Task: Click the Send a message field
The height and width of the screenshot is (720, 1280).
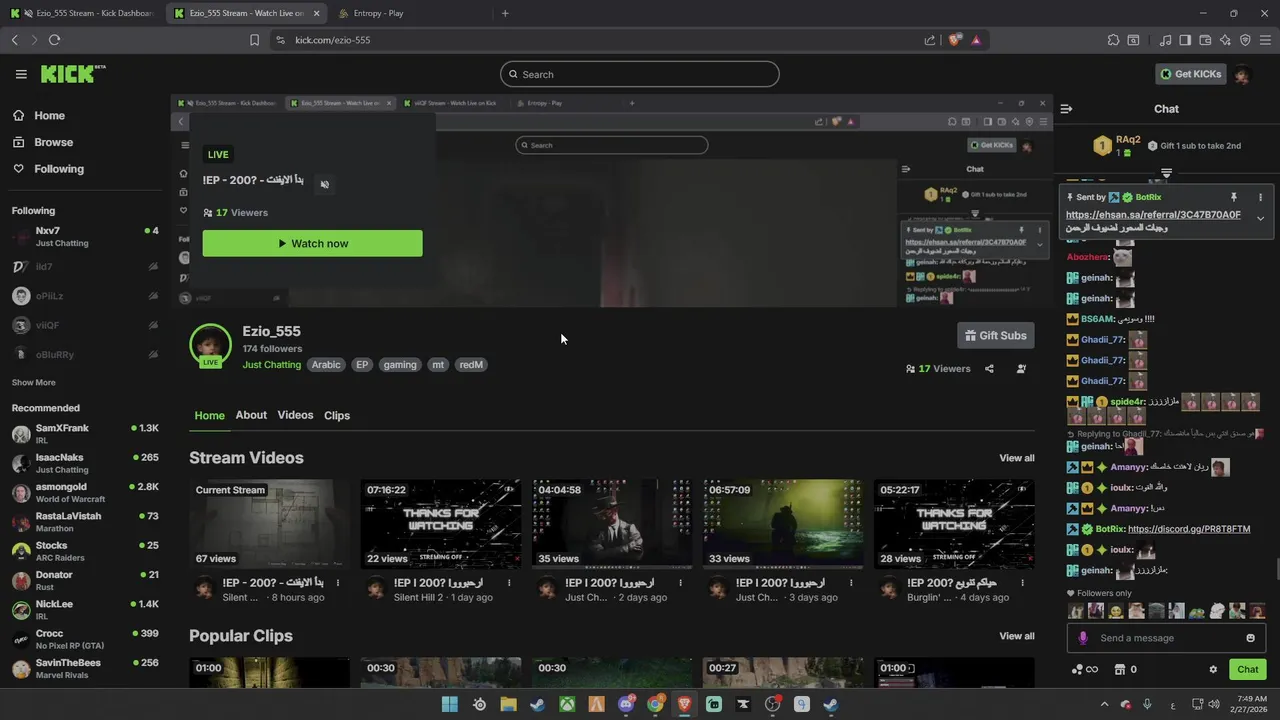Action: pos(1165,638)
